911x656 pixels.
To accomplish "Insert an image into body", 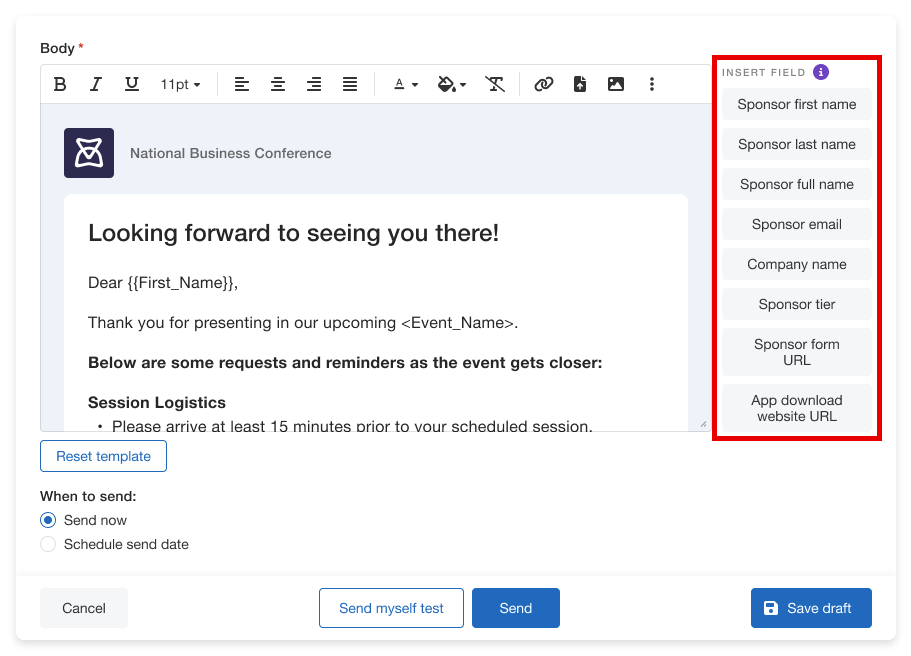I will coord(616,85).
